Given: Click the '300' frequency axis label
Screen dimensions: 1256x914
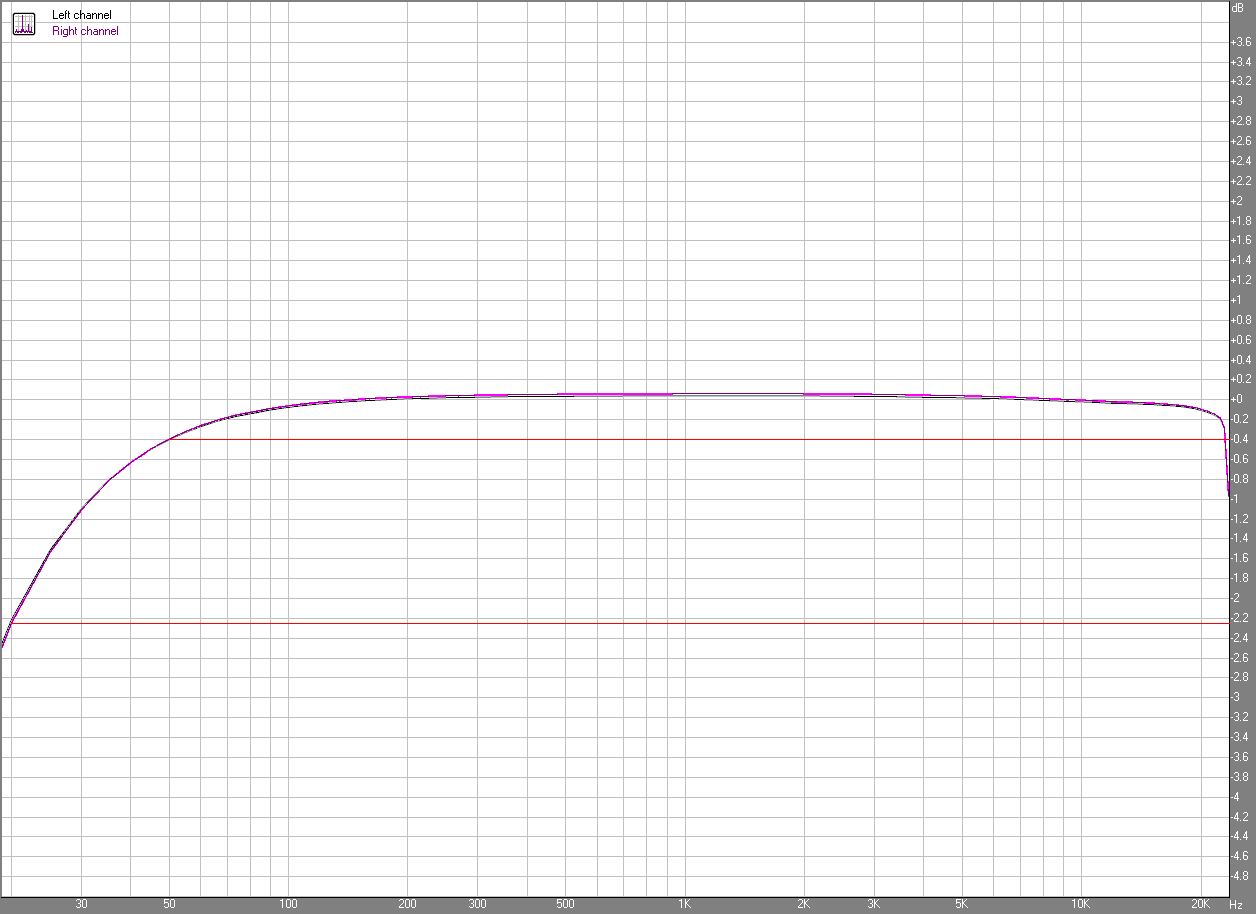Looking at the screenshot, I should coord(477,904).
